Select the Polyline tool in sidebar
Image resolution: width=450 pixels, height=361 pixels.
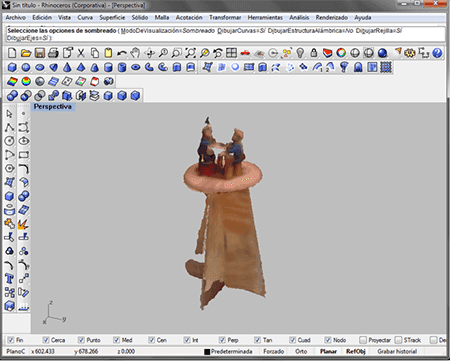(9, 127)
